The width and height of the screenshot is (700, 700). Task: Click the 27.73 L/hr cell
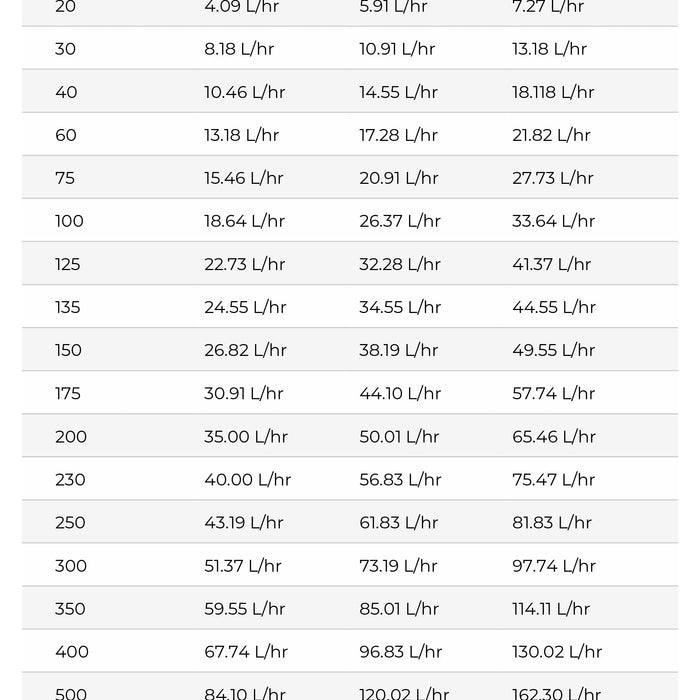tap(552, 178)
